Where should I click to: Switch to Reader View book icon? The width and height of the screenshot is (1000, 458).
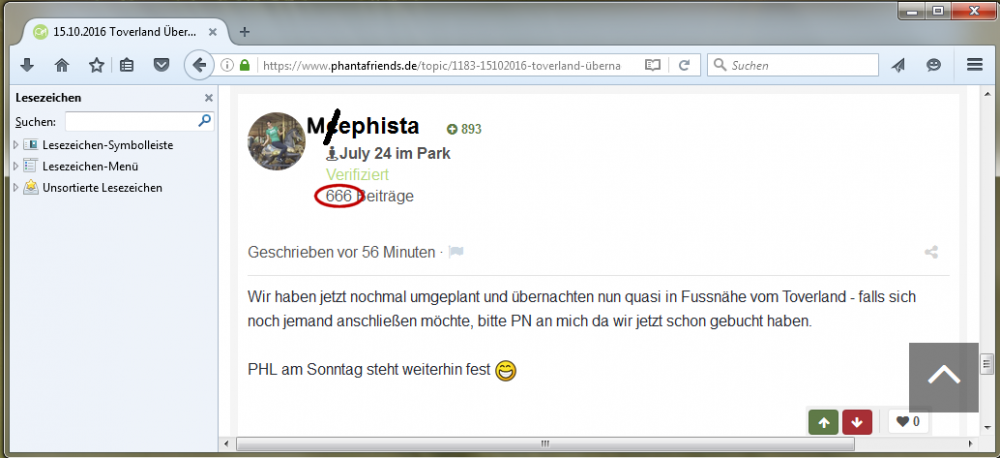[x=652, y=65]
